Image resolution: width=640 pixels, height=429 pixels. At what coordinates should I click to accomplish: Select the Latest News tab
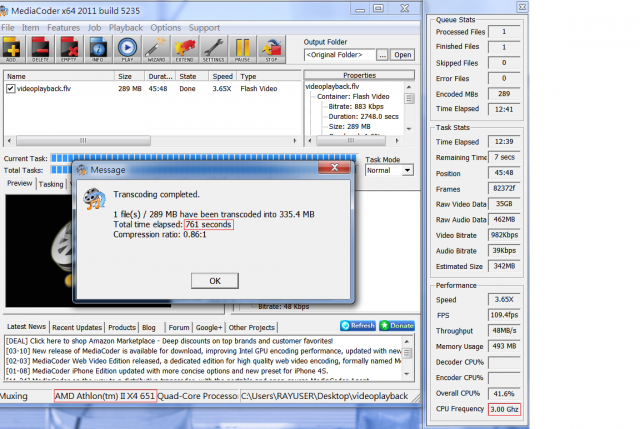tap(26, 327)
